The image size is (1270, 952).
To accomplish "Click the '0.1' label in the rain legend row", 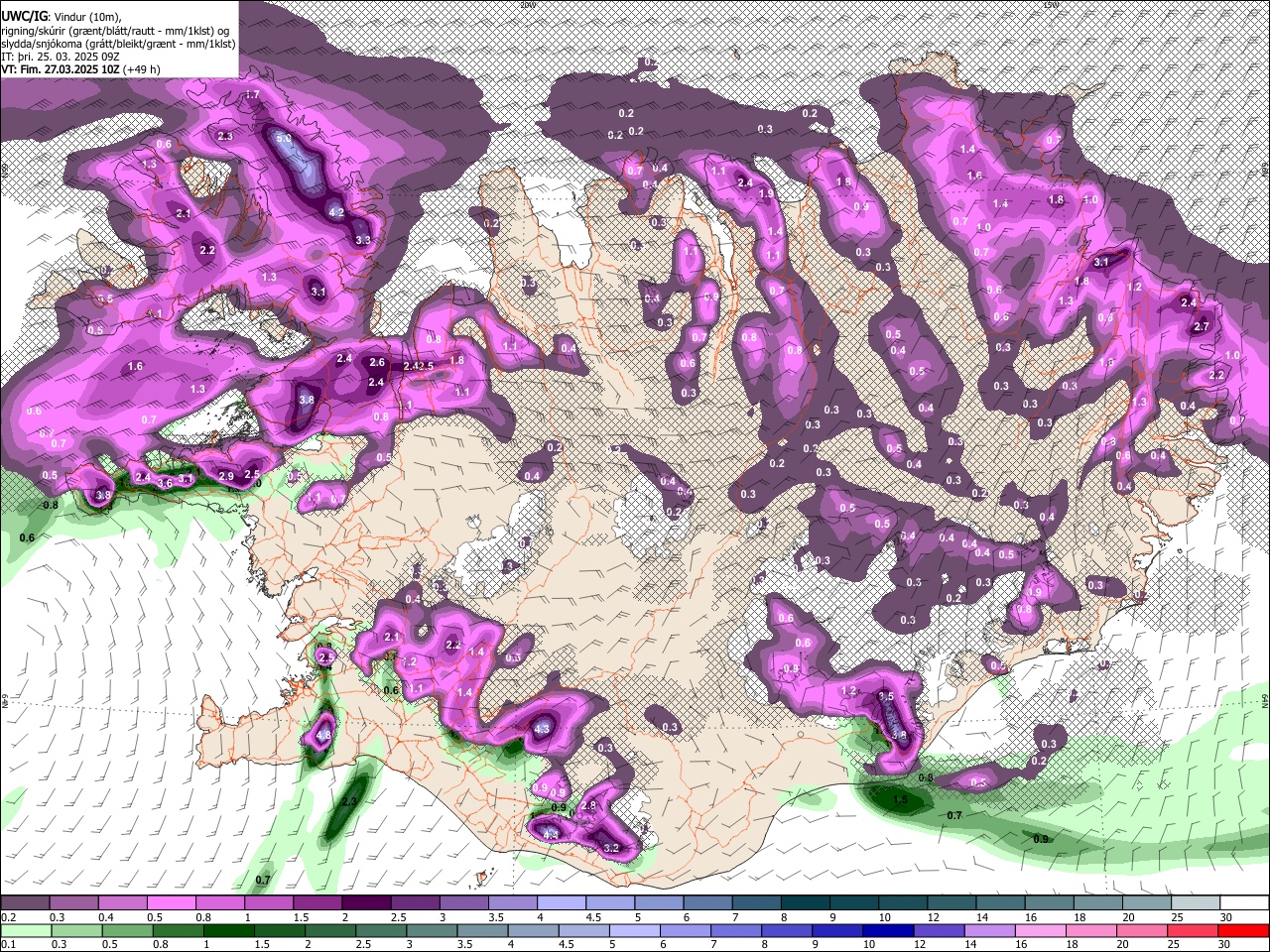I will coord(9,945).
